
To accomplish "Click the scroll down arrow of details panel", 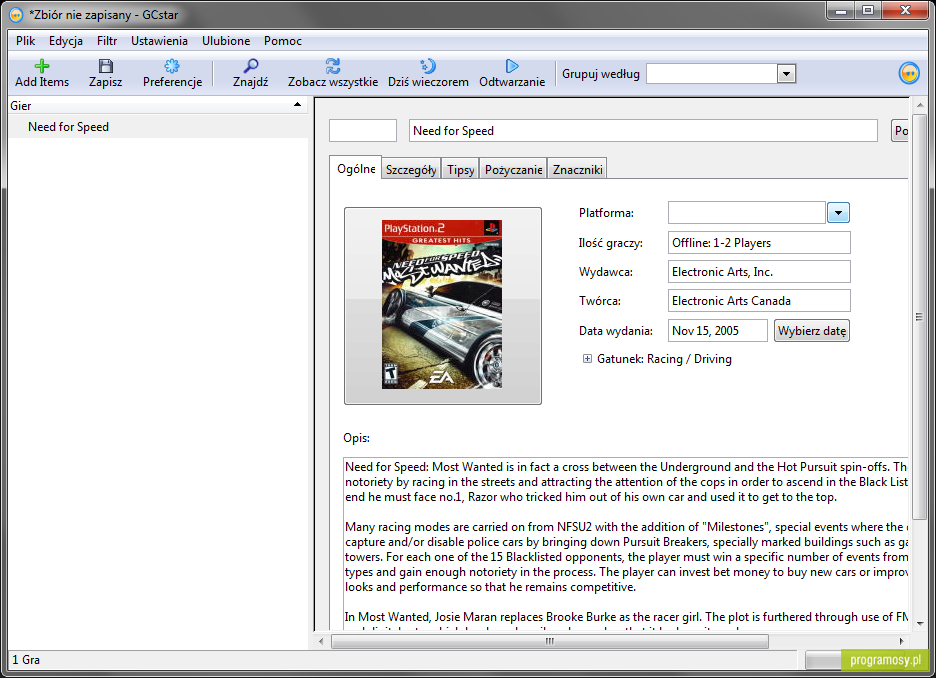I will click(919, 624).
